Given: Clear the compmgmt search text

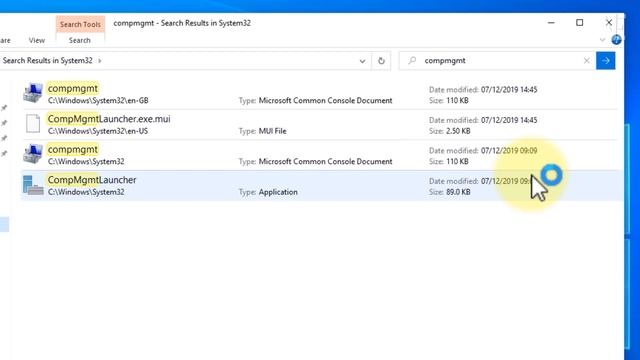Looking at the screenshot, I should (587, 61).
